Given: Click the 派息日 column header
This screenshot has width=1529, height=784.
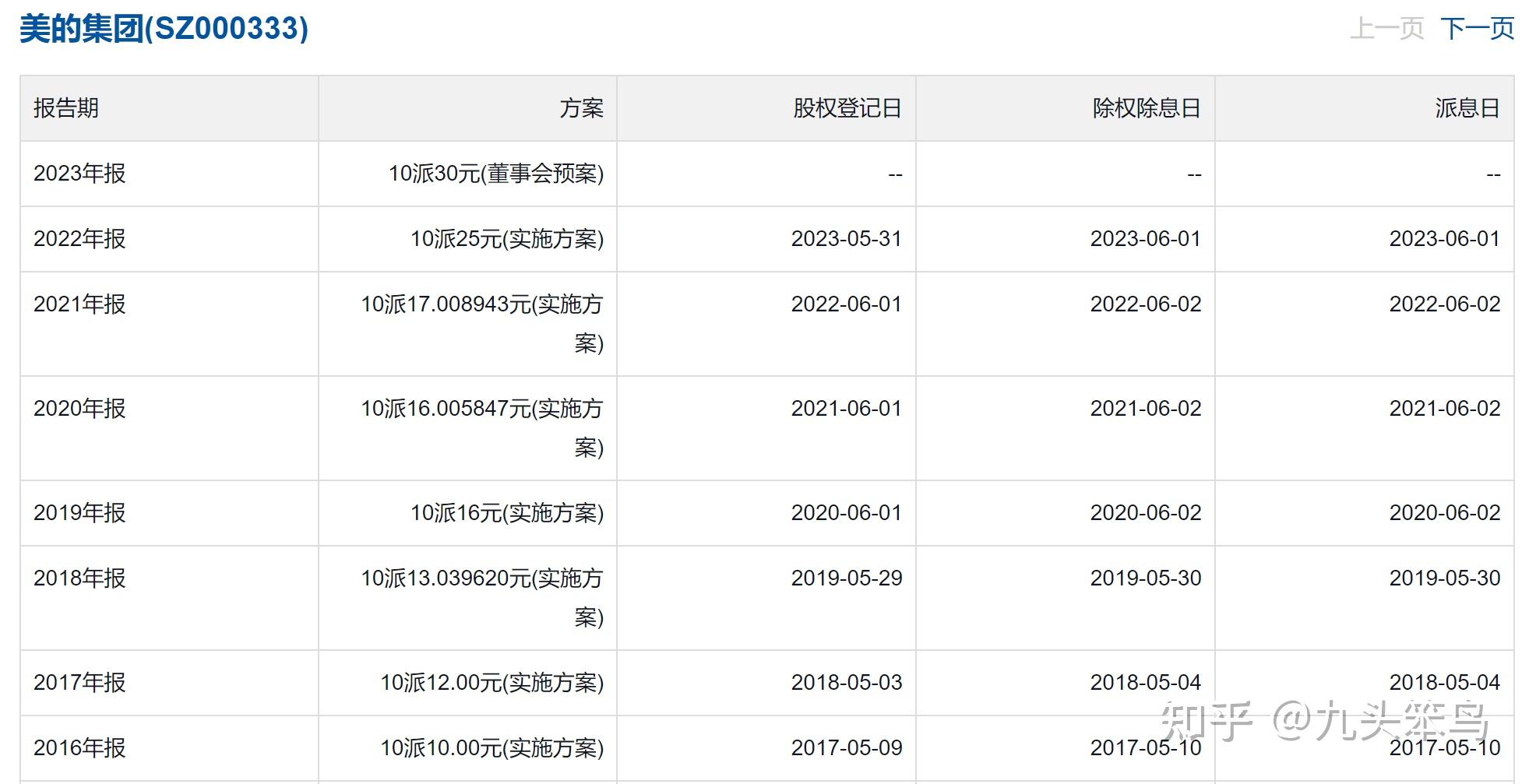Looking at the screenshot, I should tap(1467, 108).
